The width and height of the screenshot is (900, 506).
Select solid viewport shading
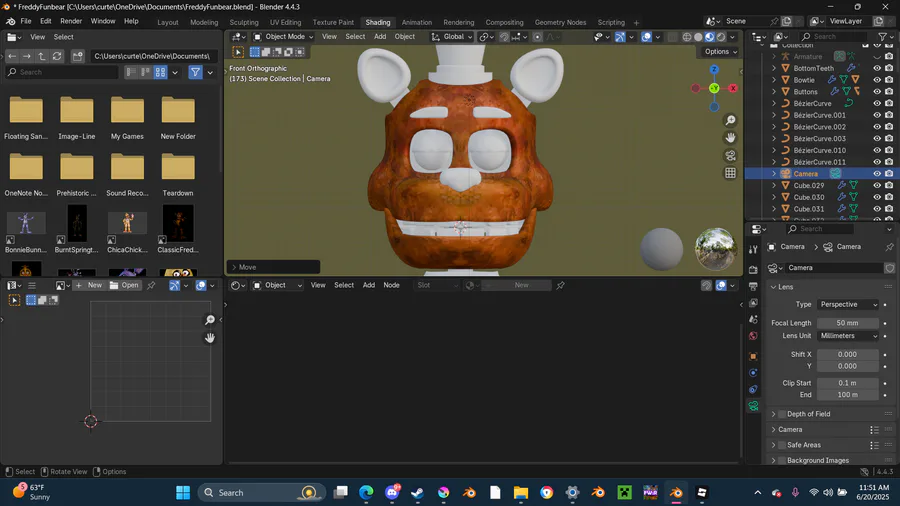pyautogui.click(x=698, y=37)
